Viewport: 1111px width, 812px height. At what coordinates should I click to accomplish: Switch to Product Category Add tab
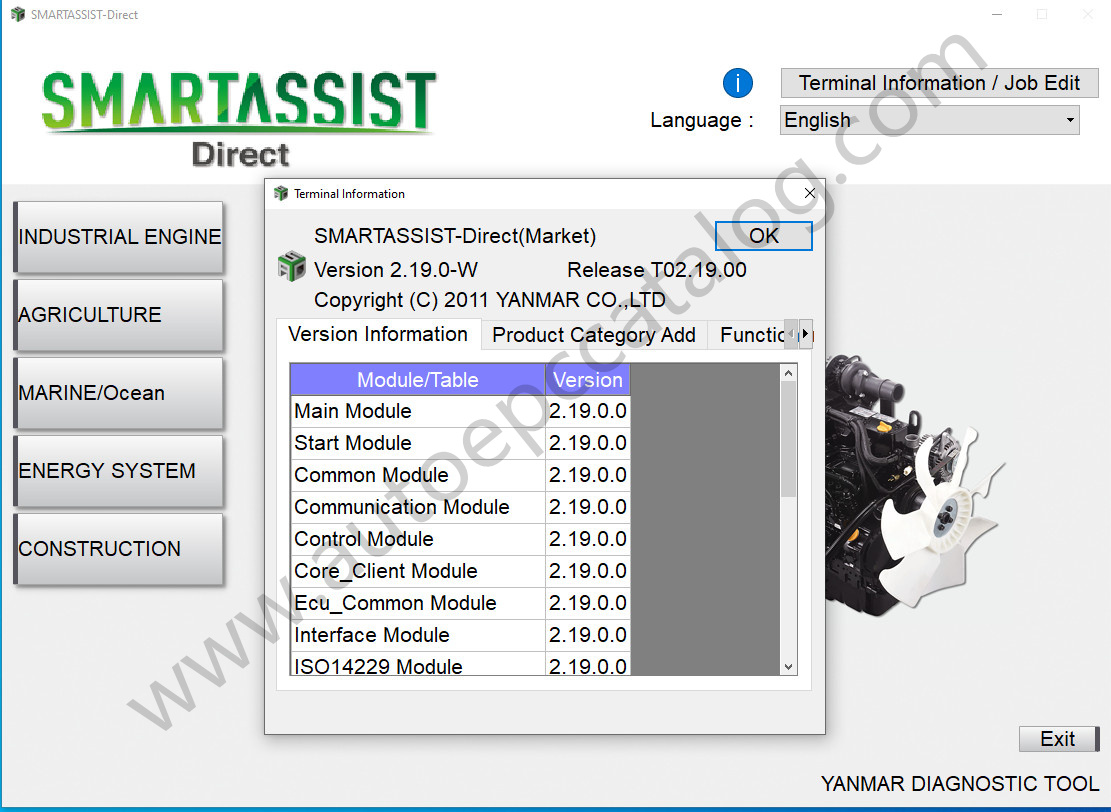pyautogui.click(x=594, y=335)
